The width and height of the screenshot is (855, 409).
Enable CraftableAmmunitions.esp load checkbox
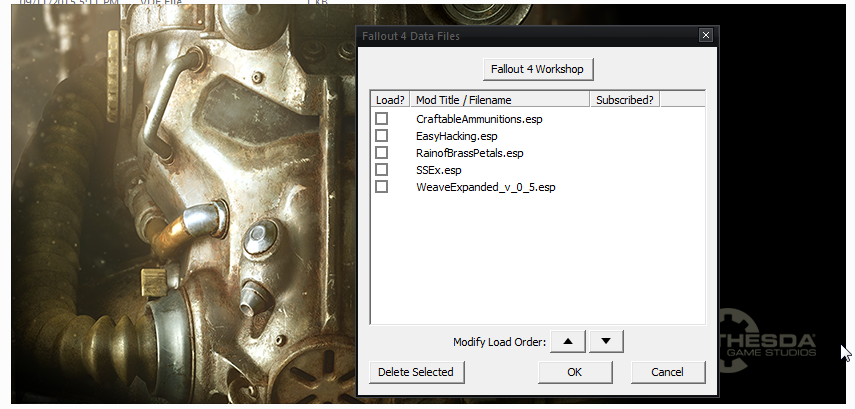(x=382, y=118)
